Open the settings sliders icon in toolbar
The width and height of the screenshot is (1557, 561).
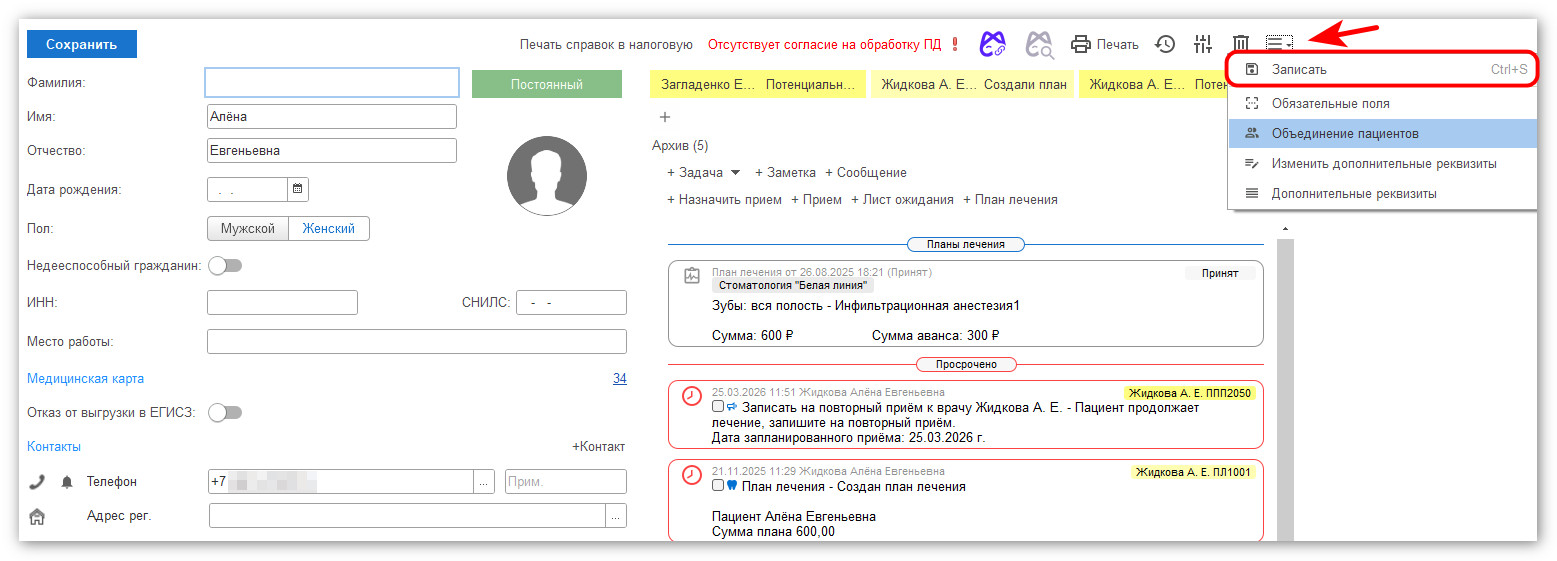pyautogui.click(x=1203, y=44)
